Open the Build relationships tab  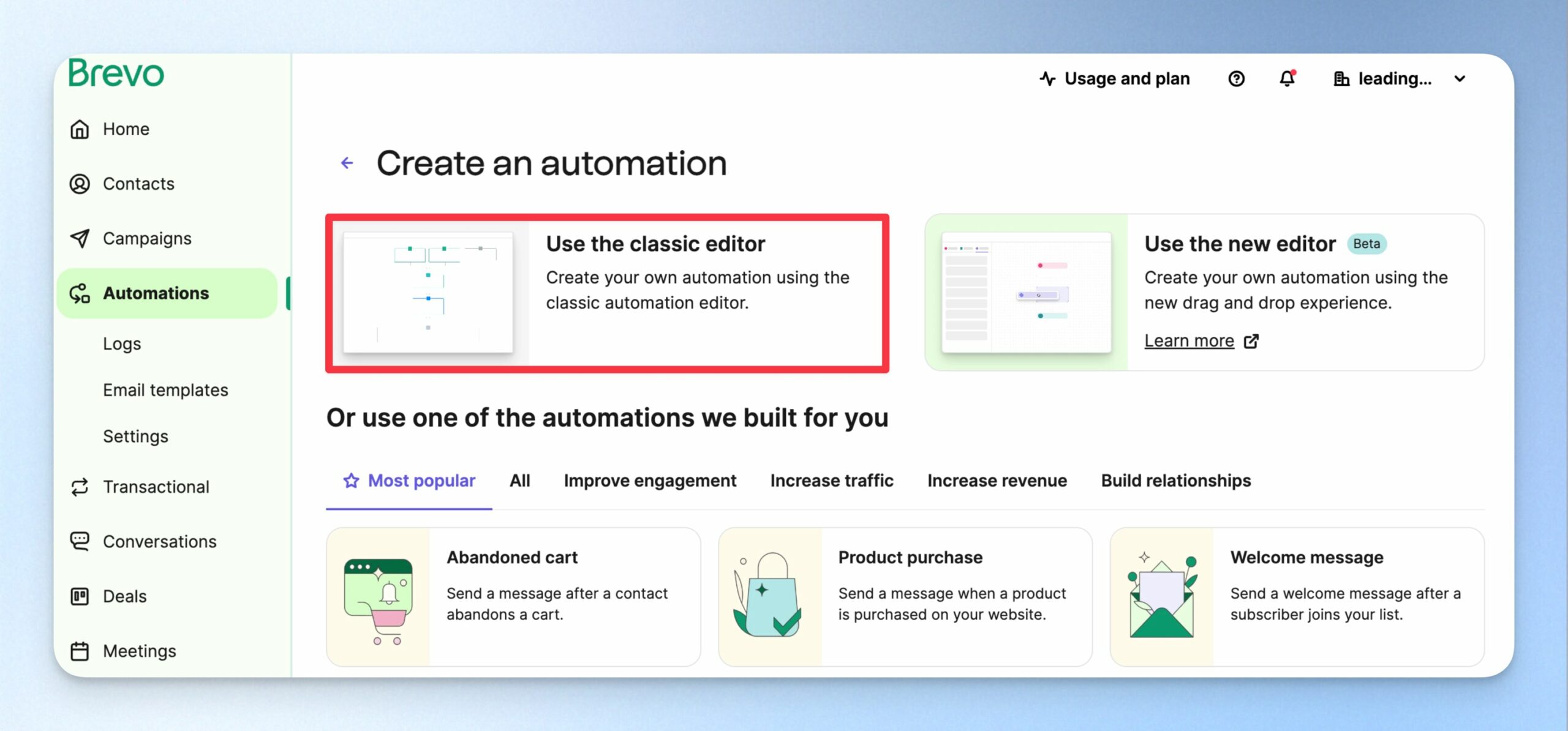pos(1176,481)
